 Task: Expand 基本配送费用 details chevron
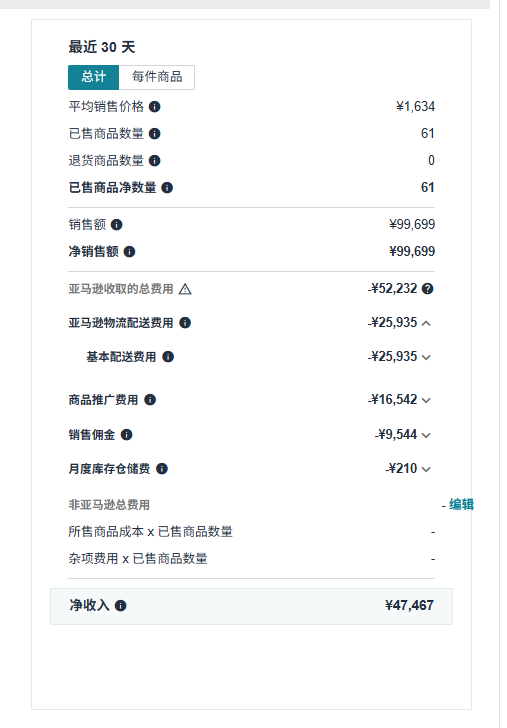coord(426,357)
